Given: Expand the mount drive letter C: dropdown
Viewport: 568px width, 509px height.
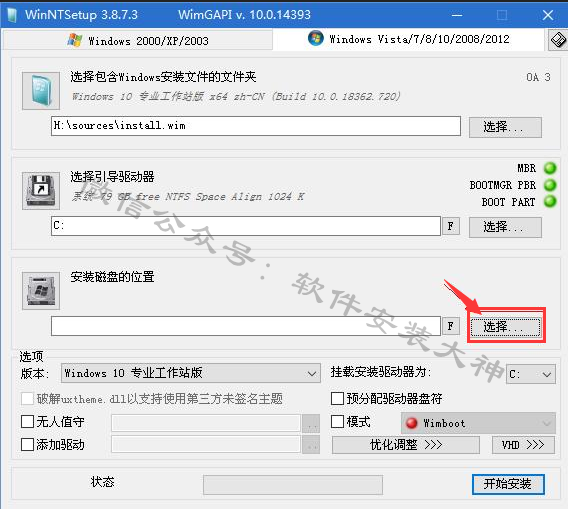Looking at the screenshot, I should [531, 374].
